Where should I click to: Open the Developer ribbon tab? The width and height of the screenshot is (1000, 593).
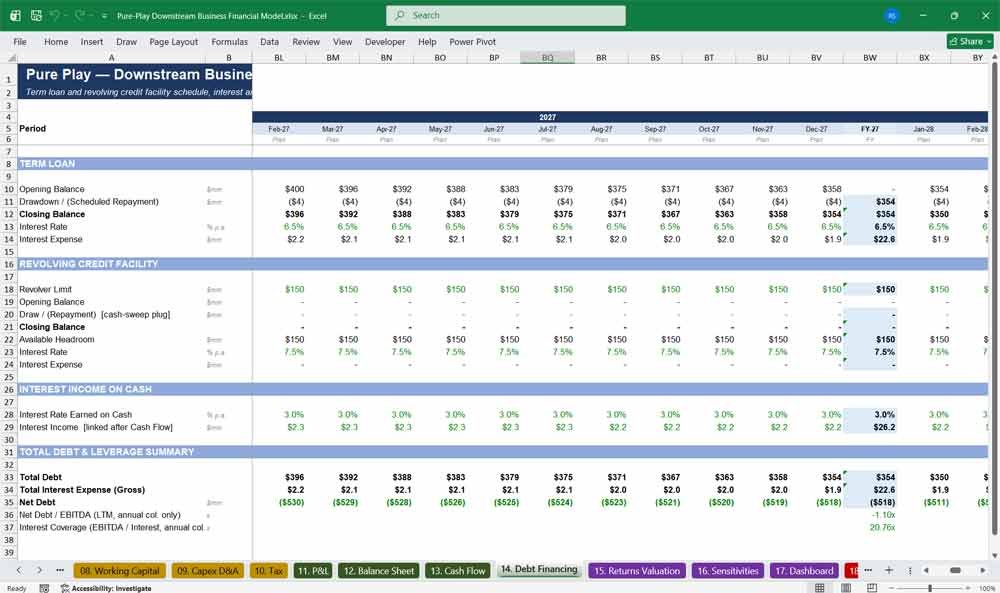coord(385,41)
